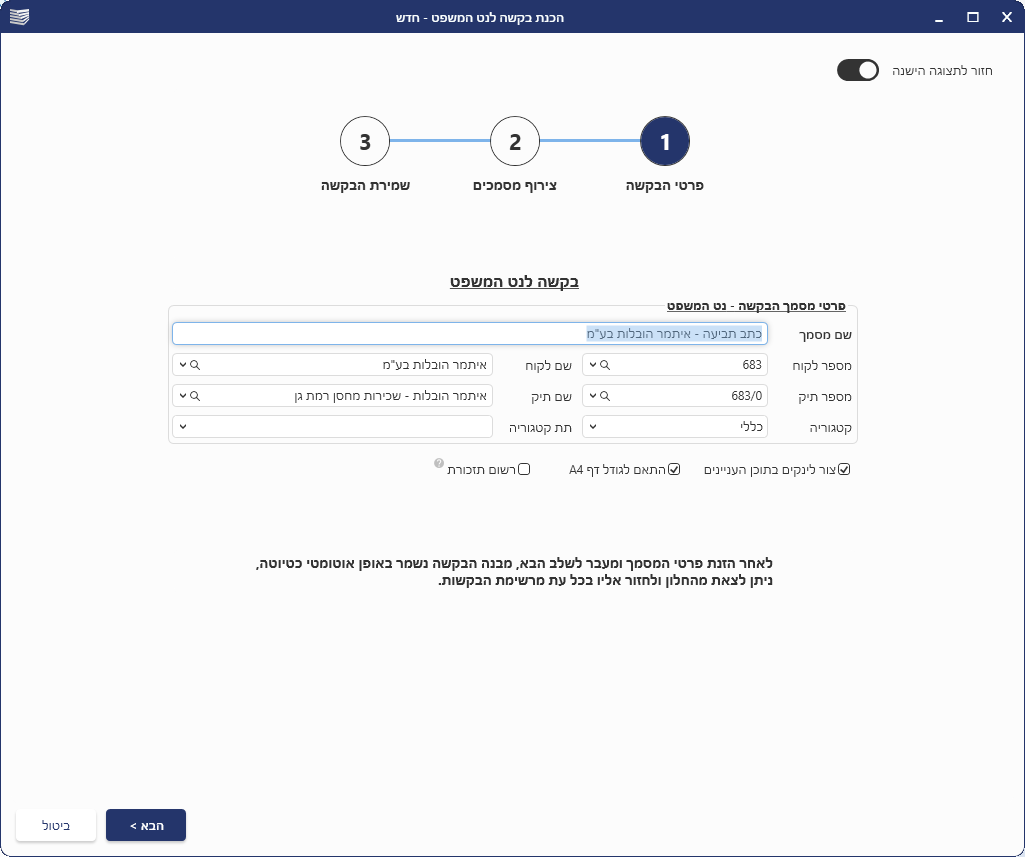Open the שם תיק dropdown arrow
This screenshot has width=1025, height=857.
181,396
